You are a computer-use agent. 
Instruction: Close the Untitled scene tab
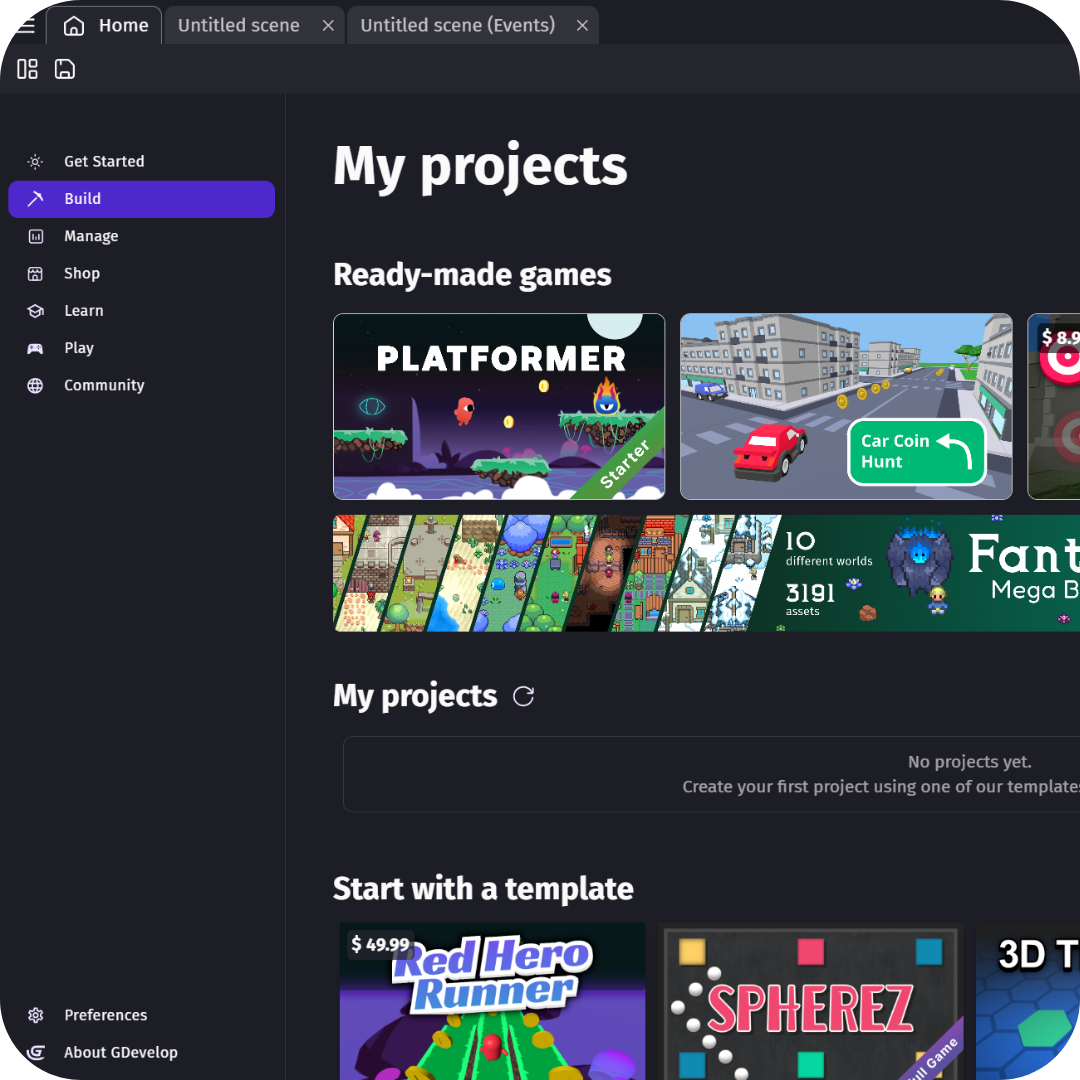click(x=328, y=26)
